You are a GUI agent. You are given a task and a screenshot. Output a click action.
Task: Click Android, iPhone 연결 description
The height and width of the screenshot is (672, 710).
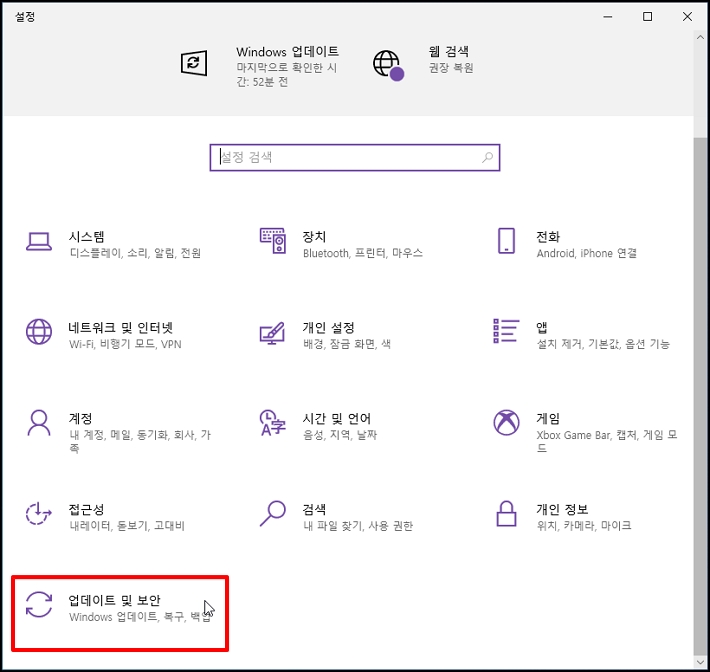(x=587, y=253)
